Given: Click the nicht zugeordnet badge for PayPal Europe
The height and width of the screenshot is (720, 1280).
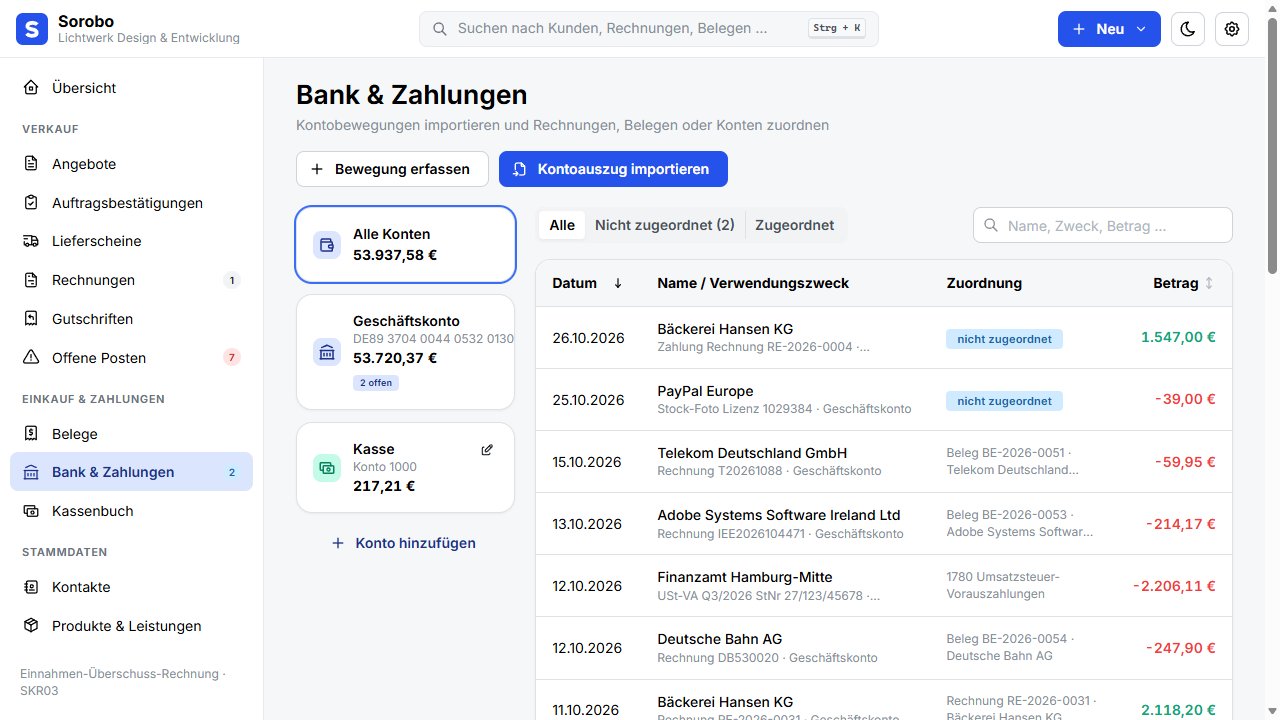Looking at the screenshot, I should pos(1004,401).
